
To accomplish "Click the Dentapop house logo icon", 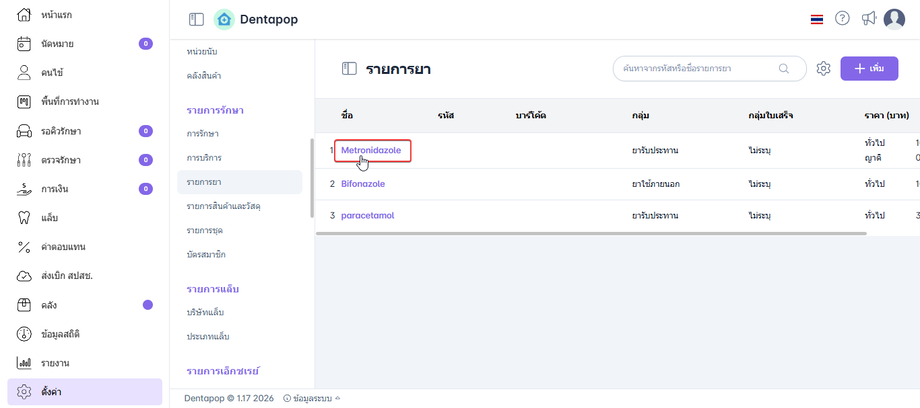I will [x=224, y=19].
